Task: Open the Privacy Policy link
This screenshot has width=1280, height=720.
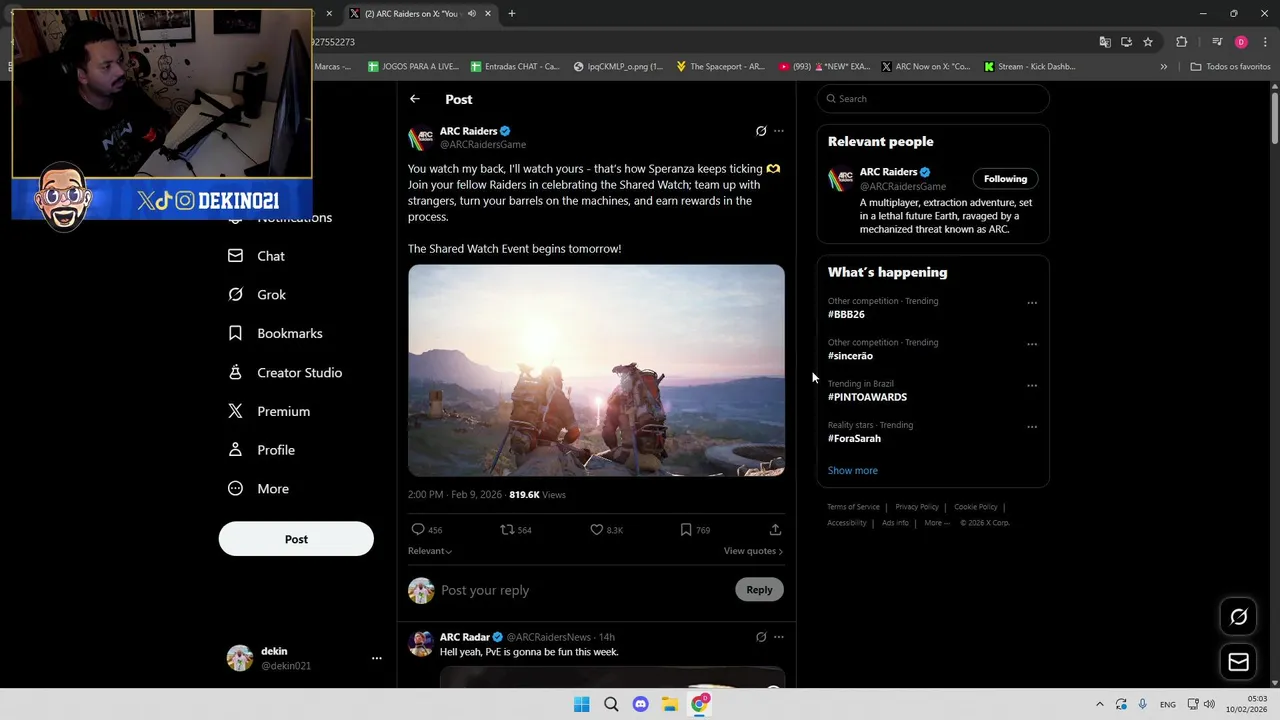Action: 917,507
